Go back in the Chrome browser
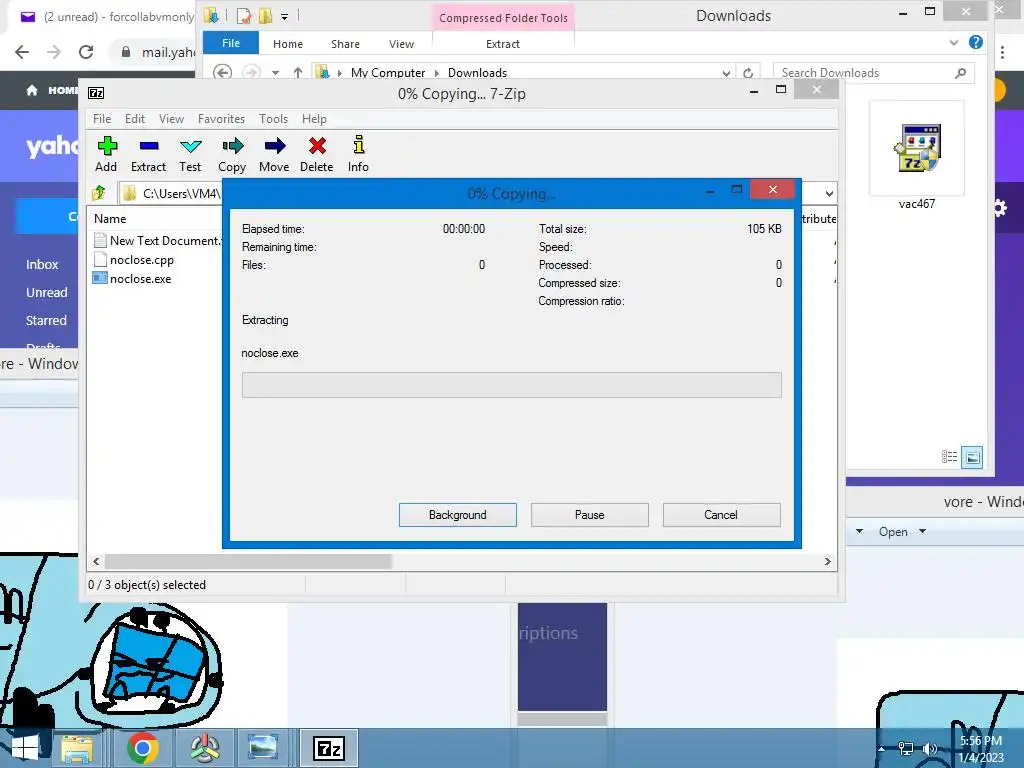Screen dimensions: 1024x768 [x=22, y=52]
